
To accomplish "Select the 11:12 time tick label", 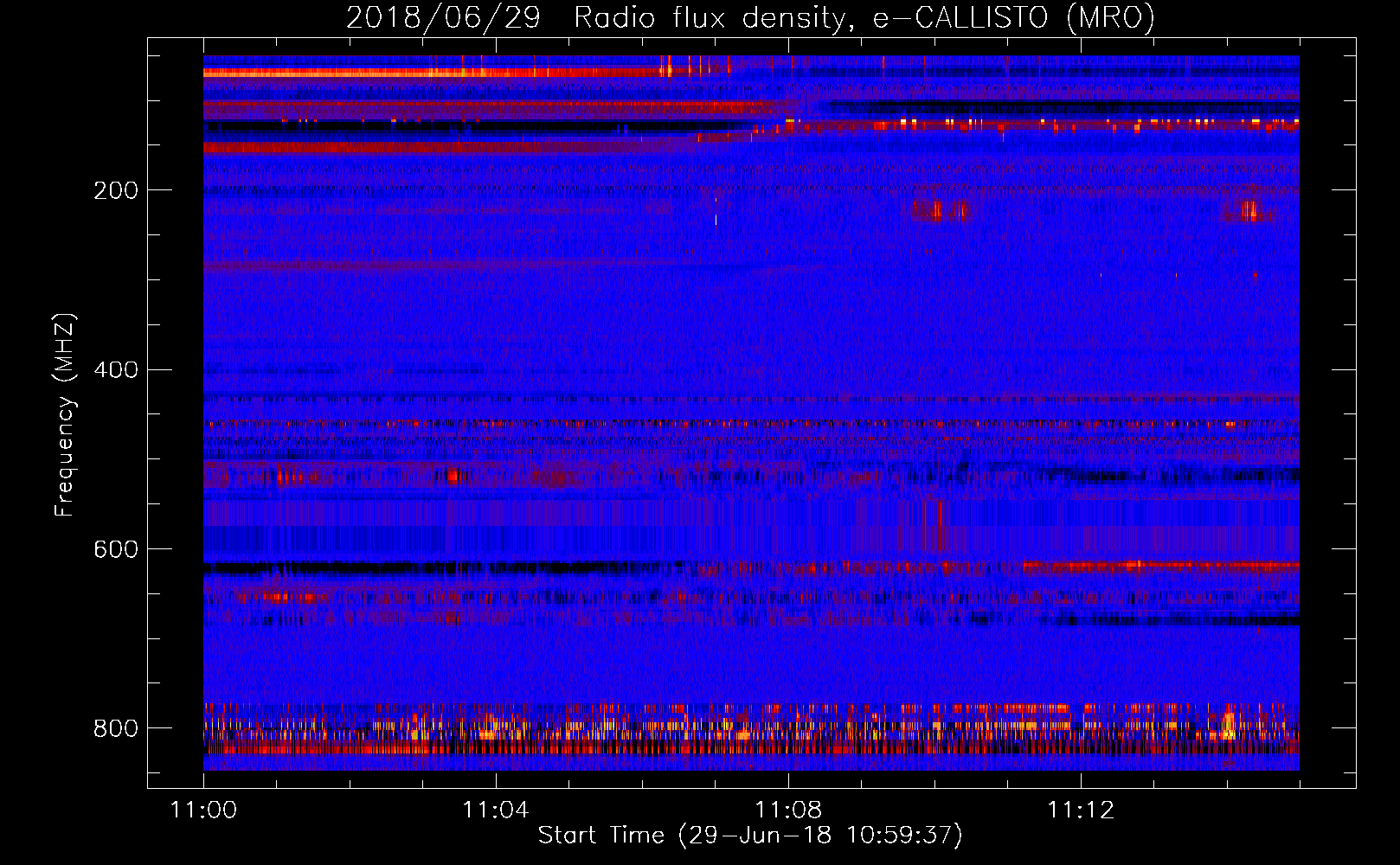I will pos(1081,811).
